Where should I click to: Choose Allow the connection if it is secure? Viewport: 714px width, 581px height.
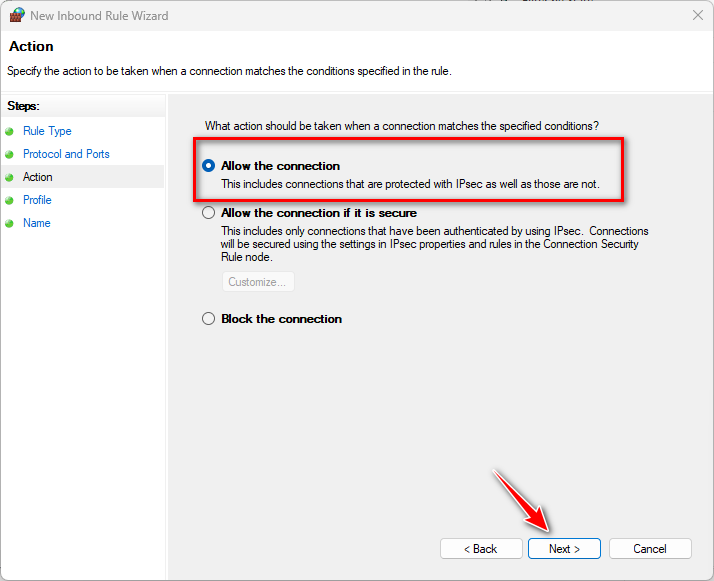208,213
